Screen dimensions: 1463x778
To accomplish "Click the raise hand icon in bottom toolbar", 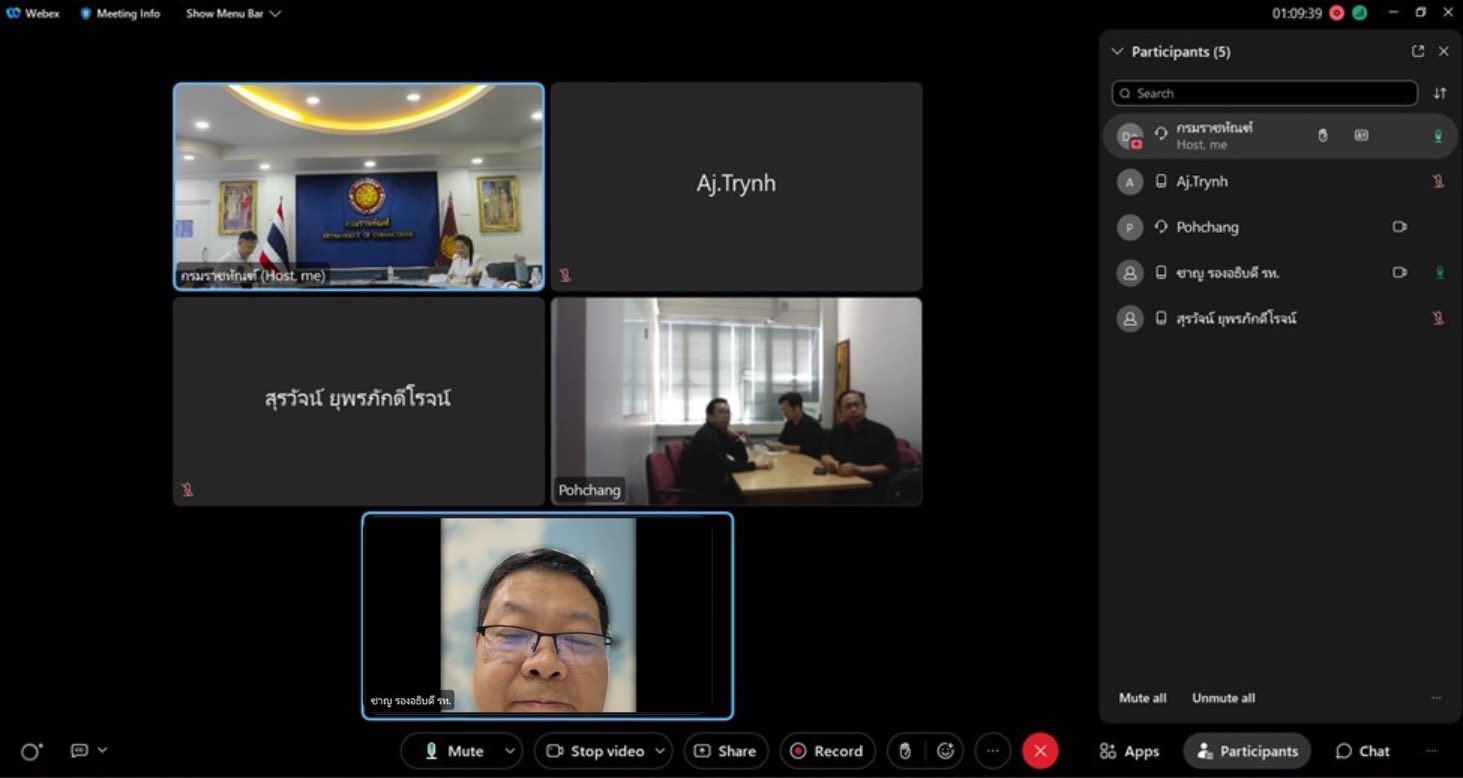I will [905, 751].
